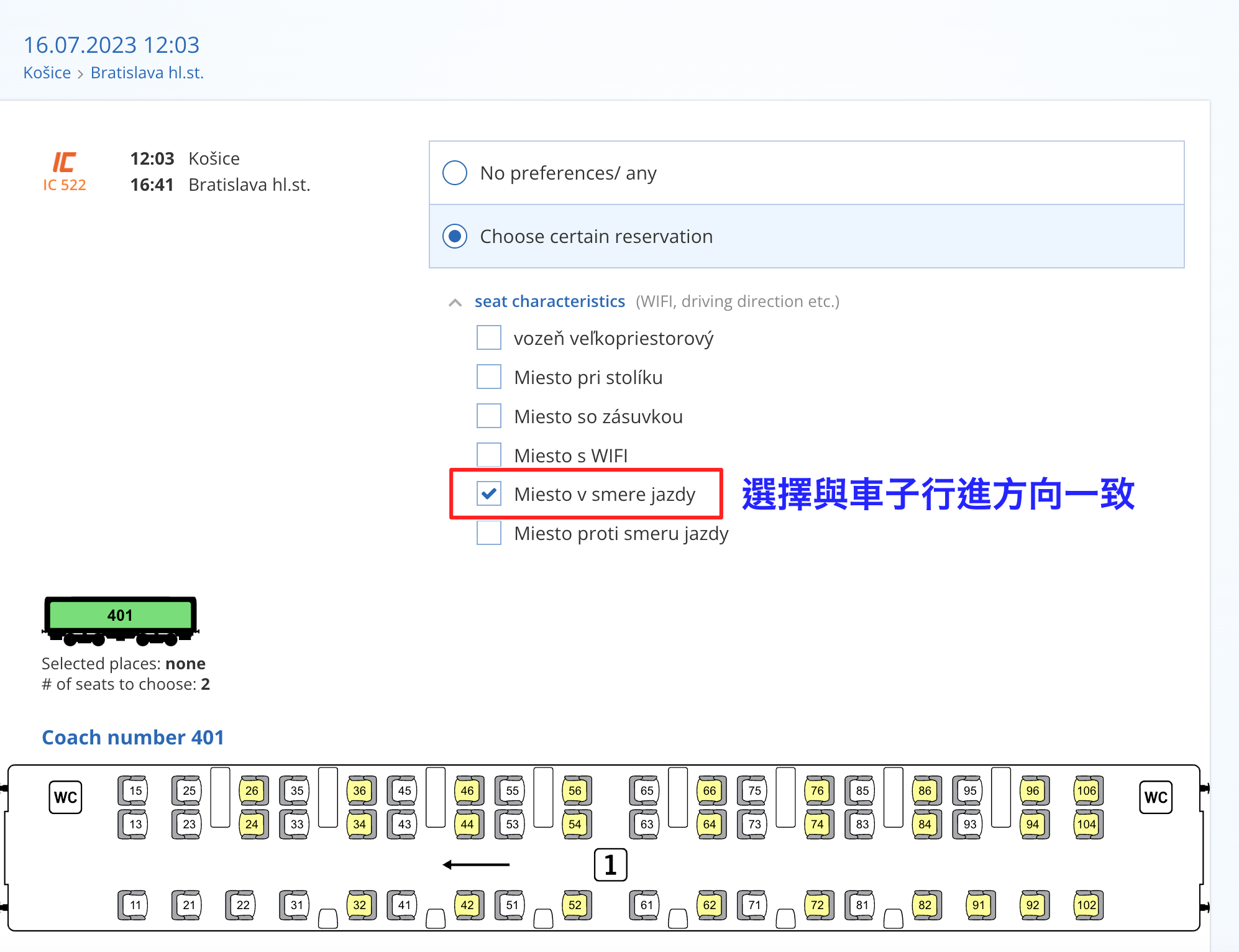The width and height of the screenshot is (1239, 952).
Task: Open the seat characteristics link
Action: click(549, 301)
